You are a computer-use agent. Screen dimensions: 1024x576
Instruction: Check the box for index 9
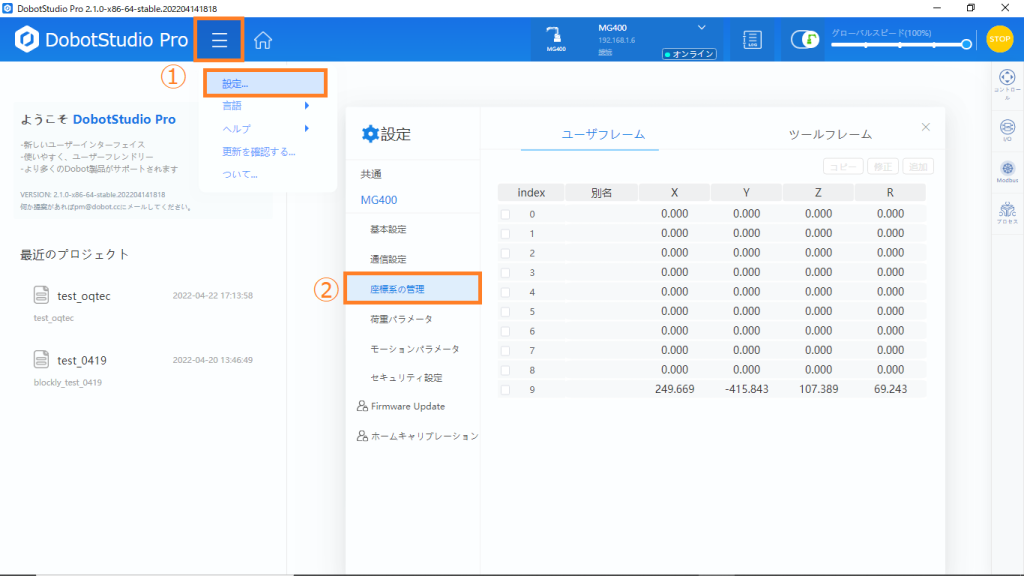(x=505, y=390)
